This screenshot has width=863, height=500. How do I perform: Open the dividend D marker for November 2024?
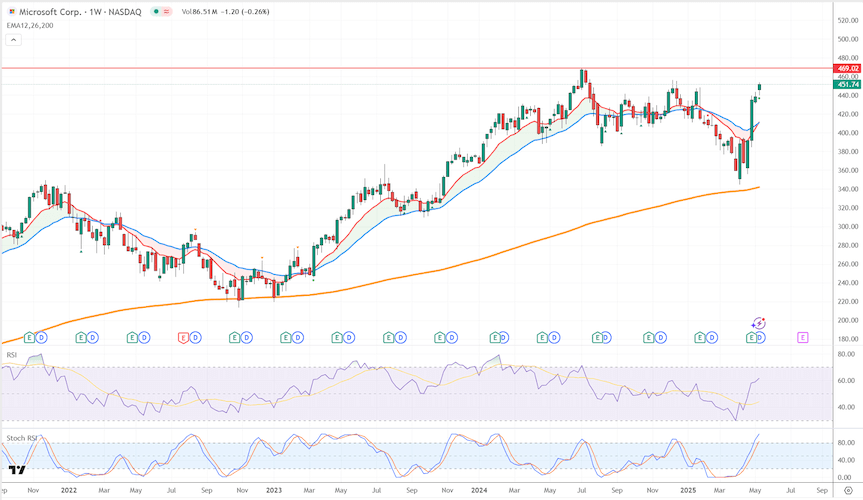pyautogui.click(x=661, y=338)
